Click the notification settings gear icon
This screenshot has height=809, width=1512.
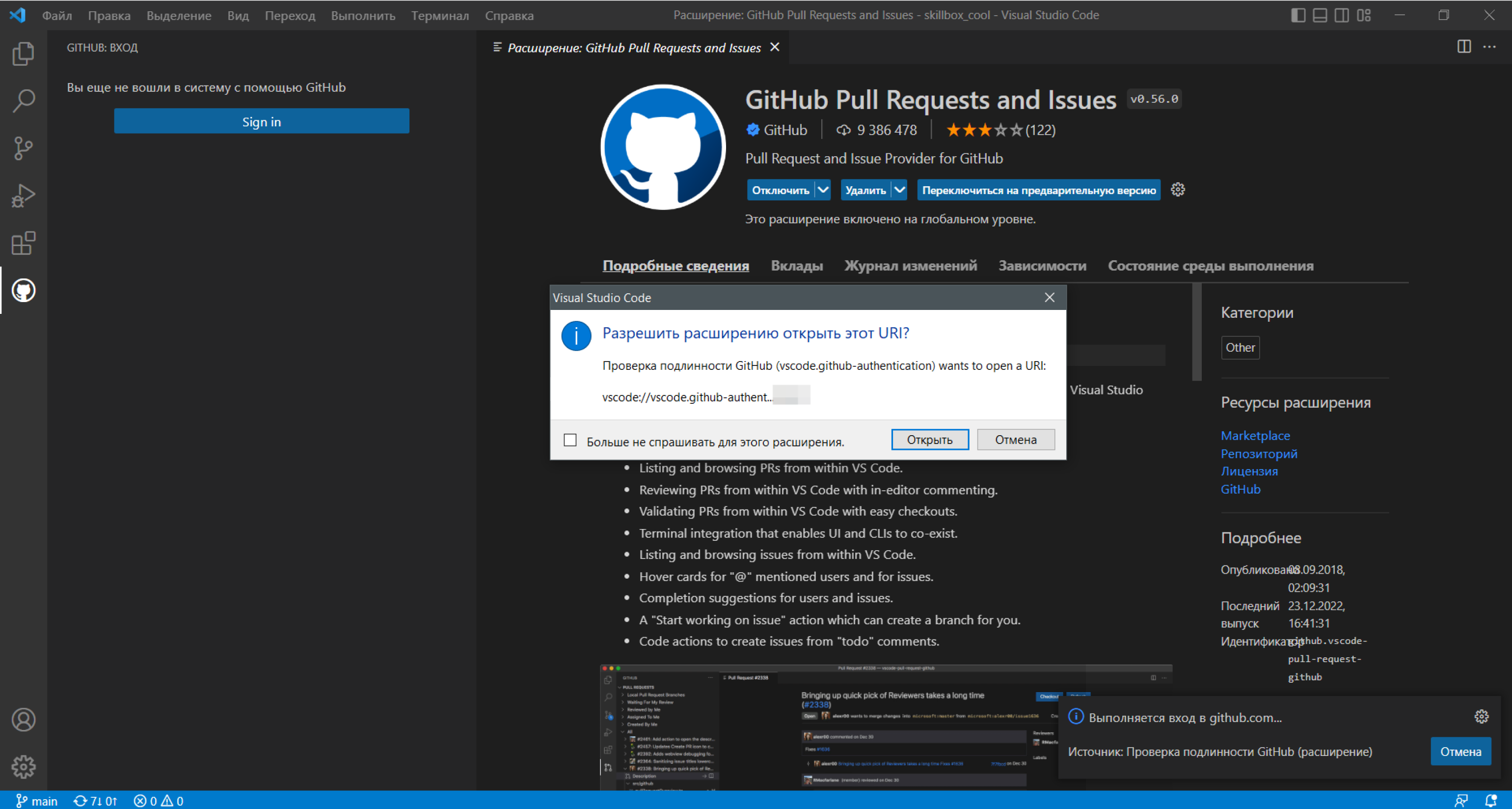(x=1482, y=717)
